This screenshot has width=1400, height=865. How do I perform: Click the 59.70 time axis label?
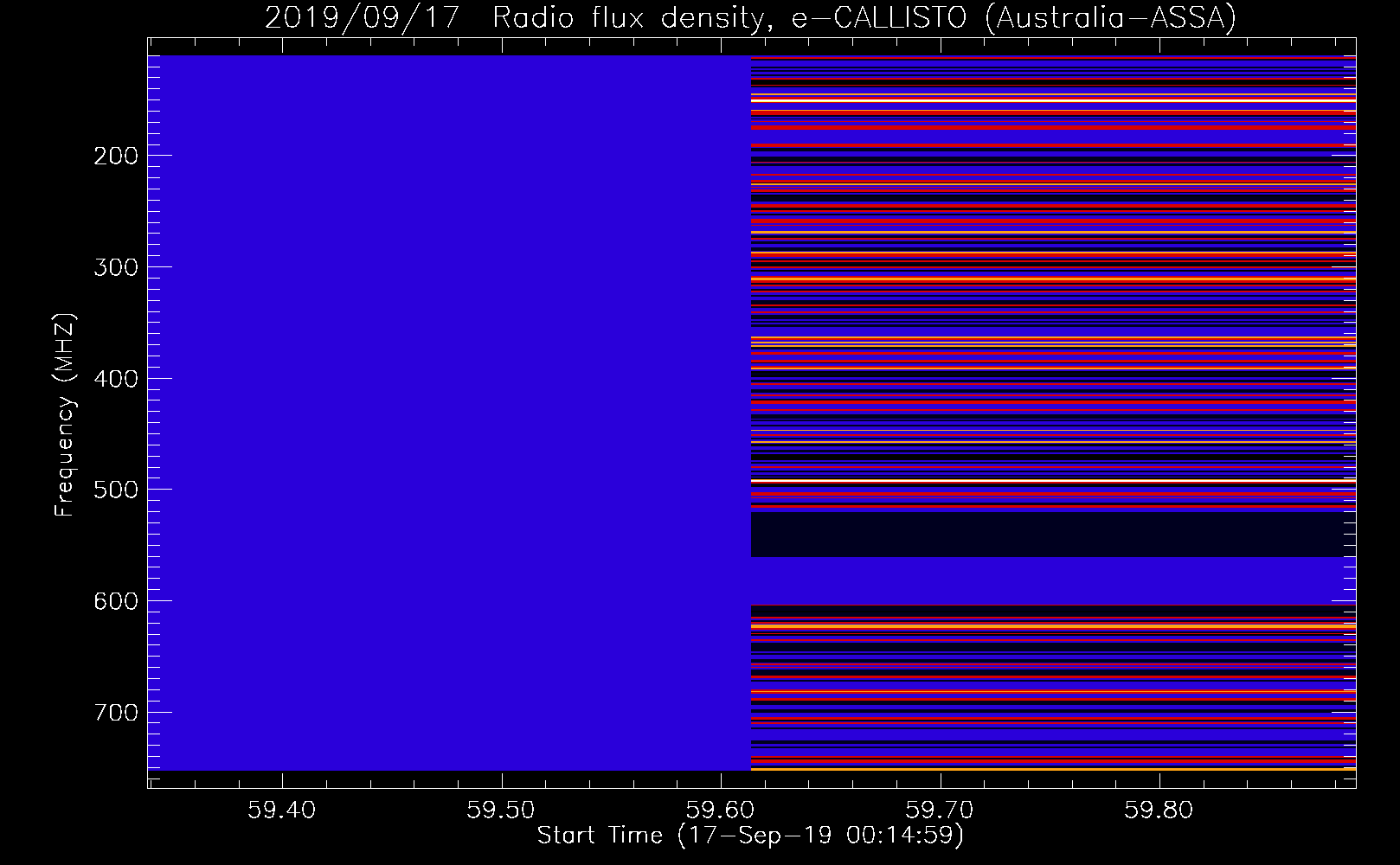(940, 811)
